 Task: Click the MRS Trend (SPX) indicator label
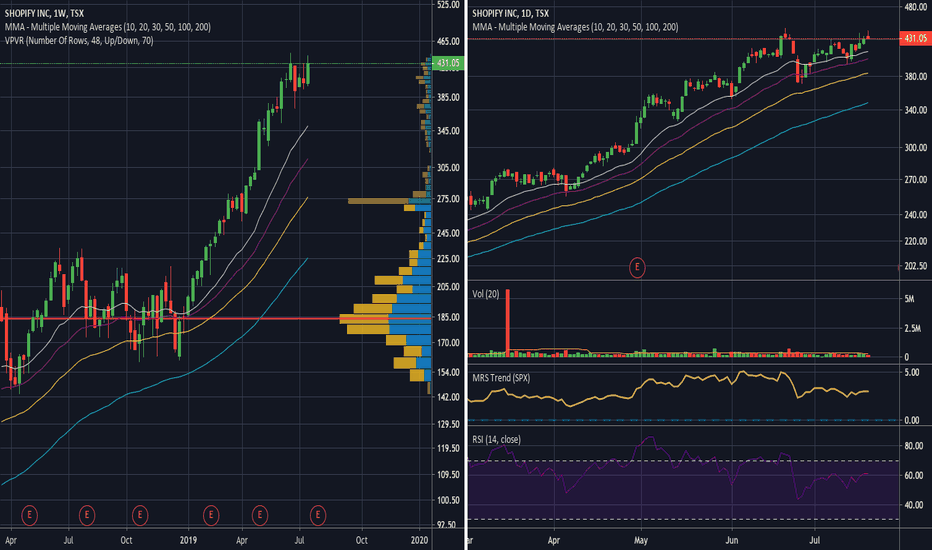(501, 378)
